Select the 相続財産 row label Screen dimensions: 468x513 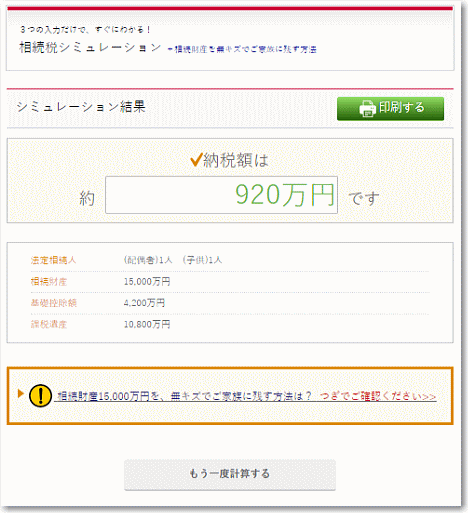[x=49, y=282]
